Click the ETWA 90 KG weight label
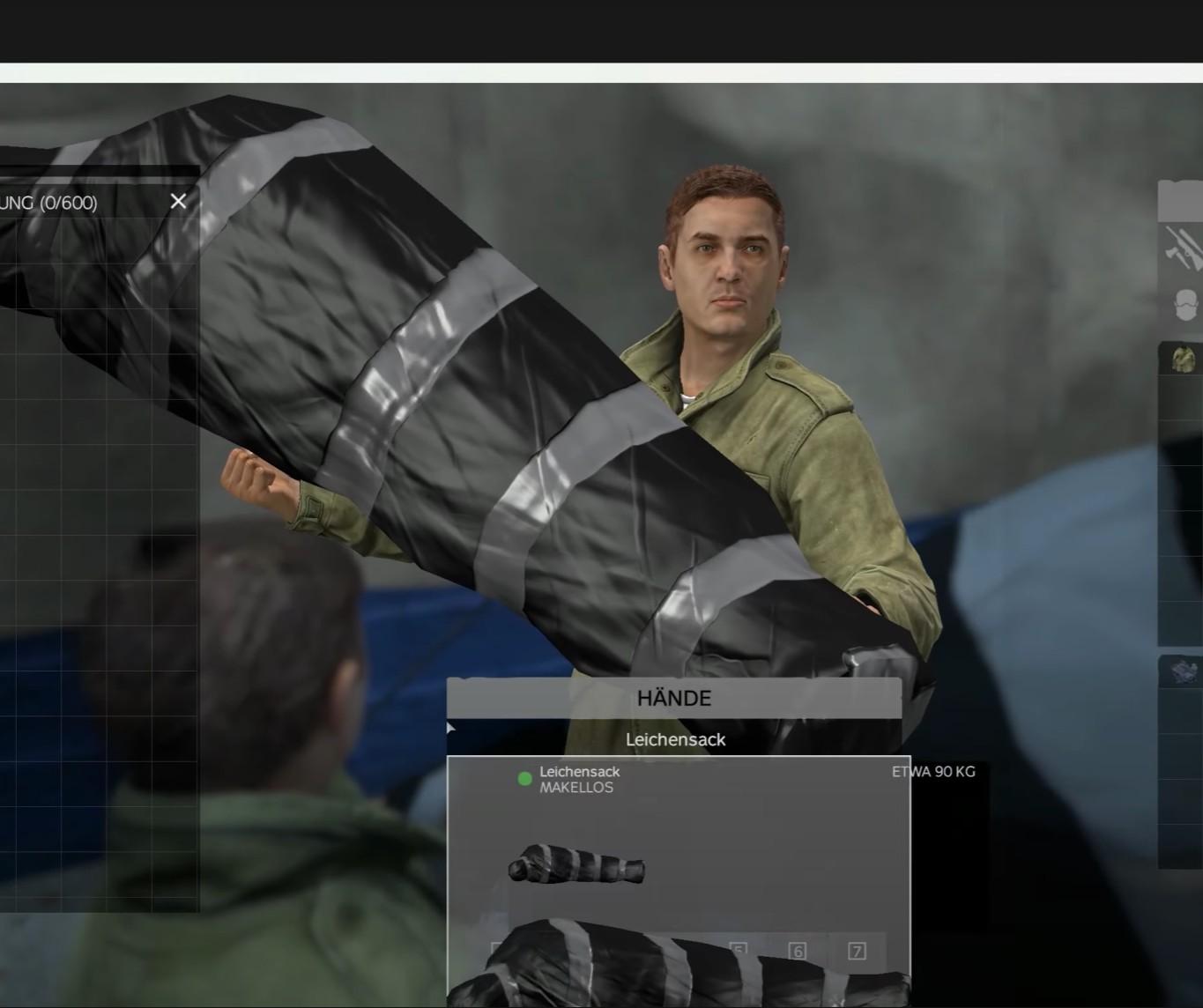Viewport: 1203px width, 1008px height. click(x=933, y=771)
